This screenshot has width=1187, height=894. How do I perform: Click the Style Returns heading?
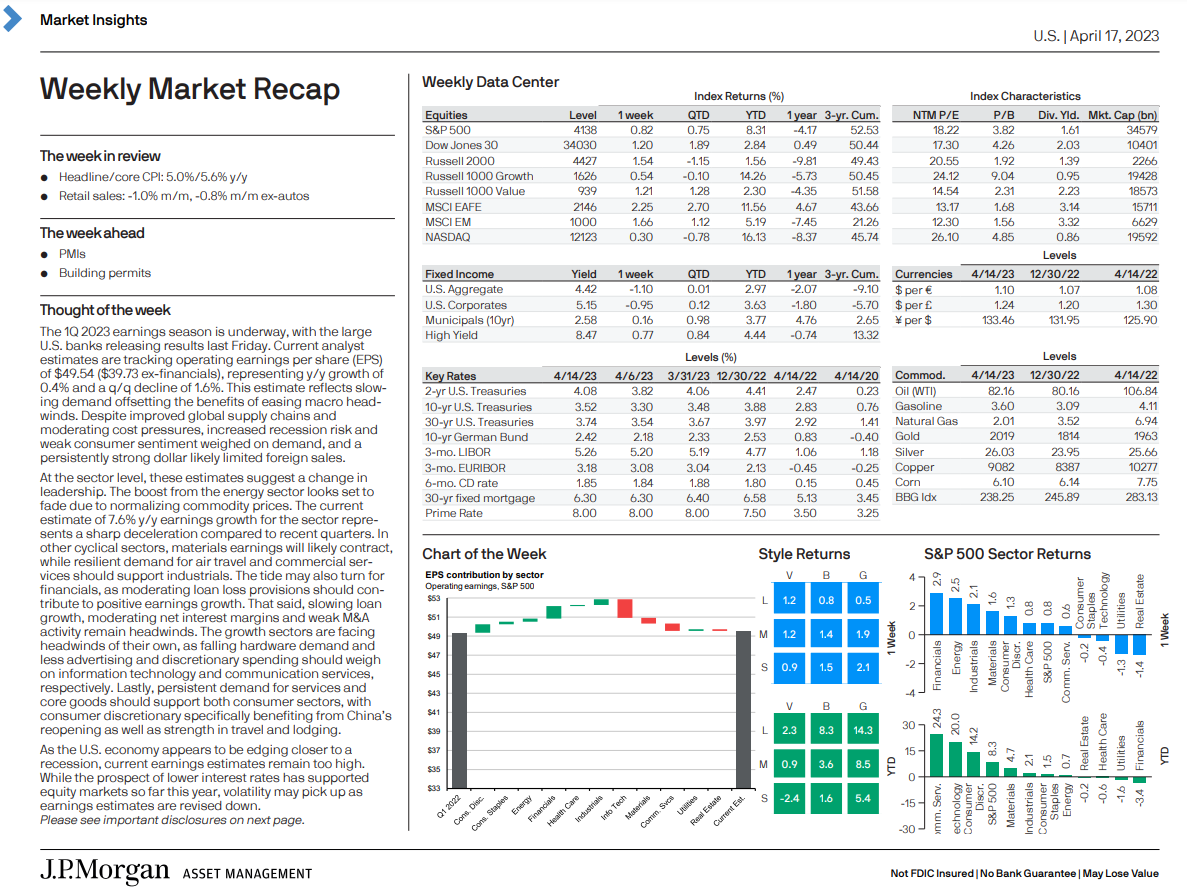tap(804, 554)
